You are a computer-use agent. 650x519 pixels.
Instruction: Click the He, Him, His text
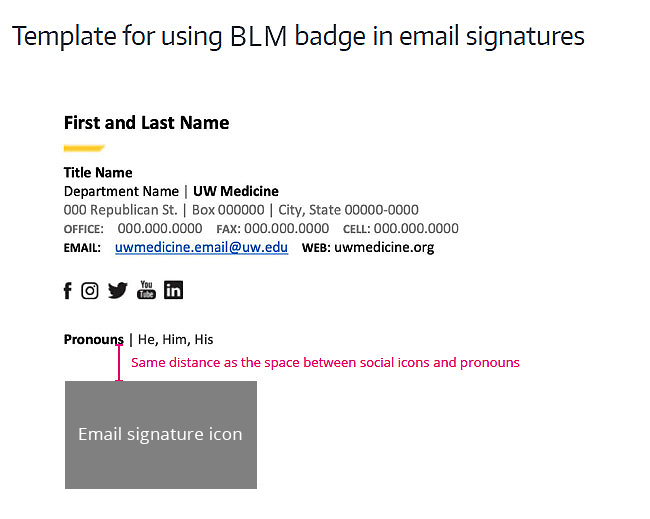[175, 340]
